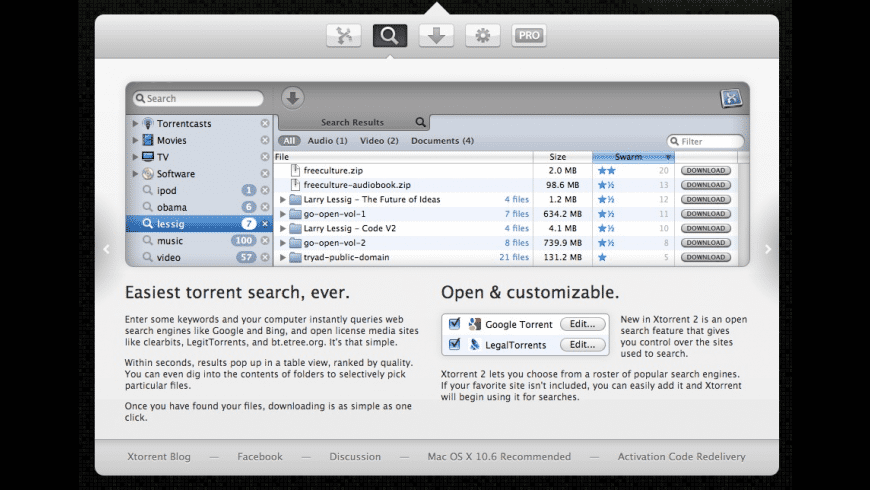Expand the Torrentcasts category
This screenshot has height=490, width=870.
coord(135,123)
